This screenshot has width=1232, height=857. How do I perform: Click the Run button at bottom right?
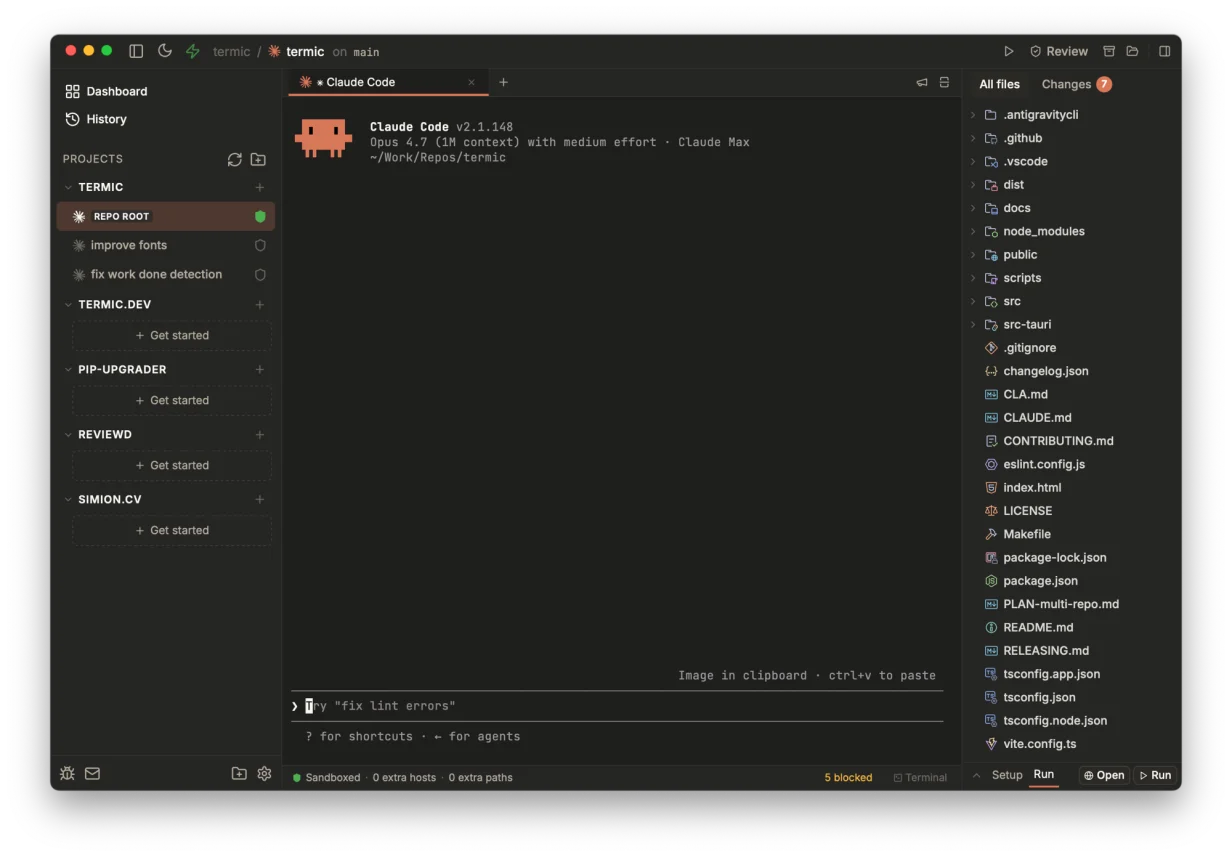(x=1155, y=775)
